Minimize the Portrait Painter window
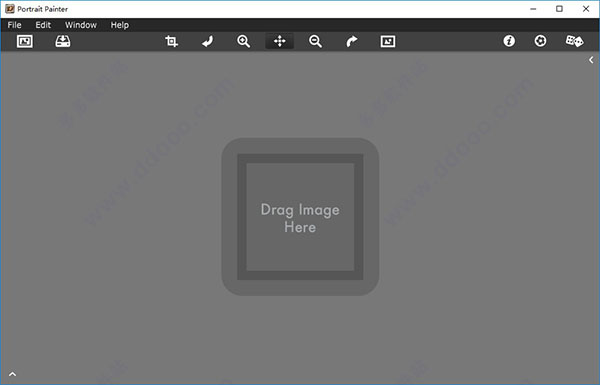Image resolution: width=600 pixels, height=385 pixels. click(533, 9)
